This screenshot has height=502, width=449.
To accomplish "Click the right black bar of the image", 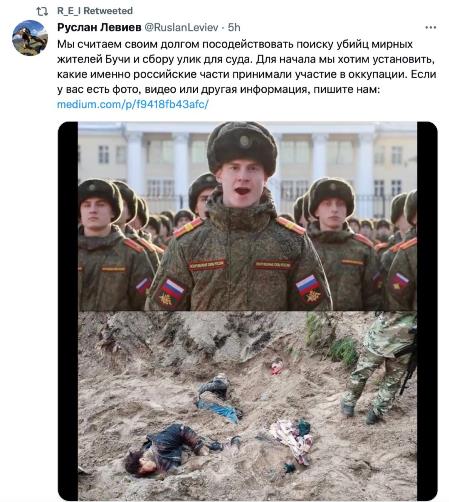I will [x=427, y=311].
